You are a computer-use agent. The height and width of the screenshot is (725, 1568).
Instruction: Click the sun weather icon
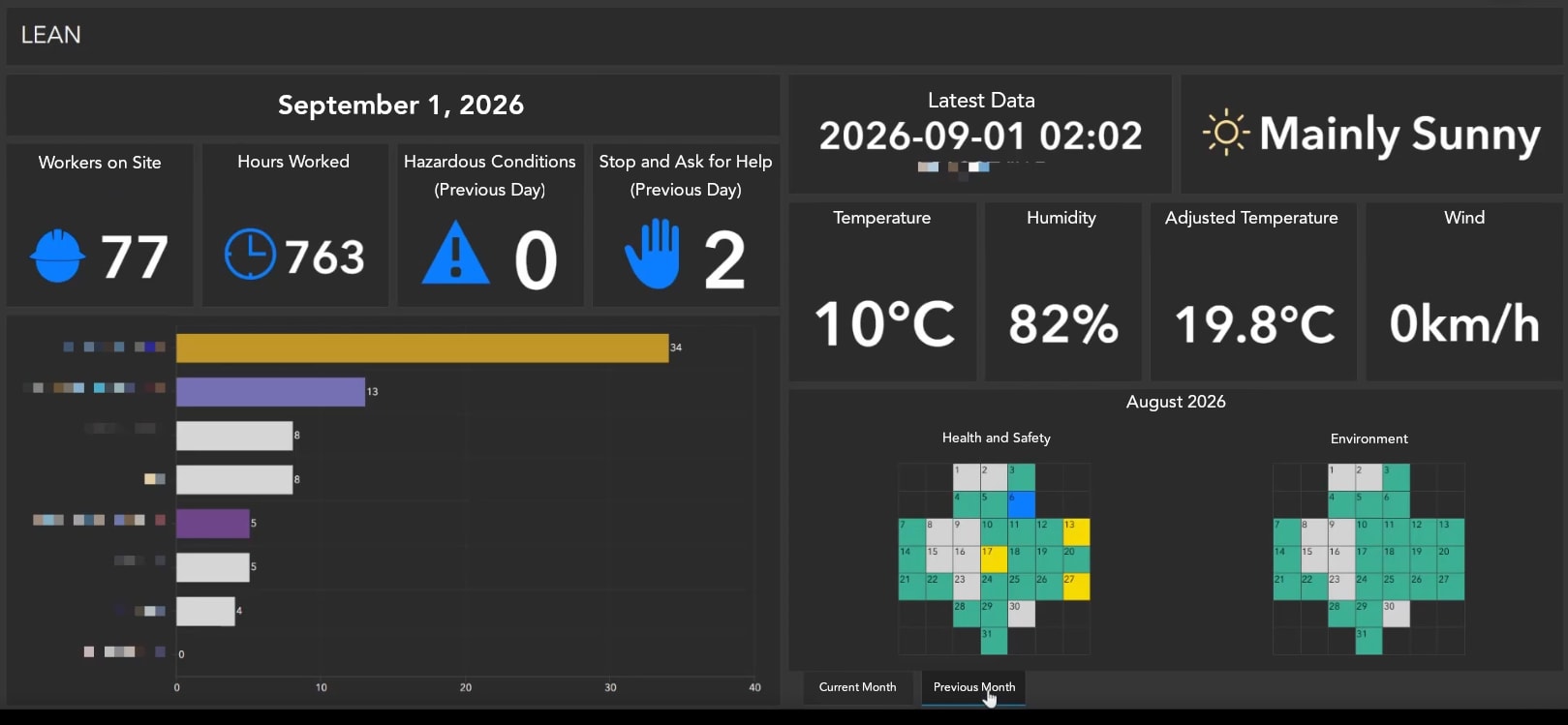tap(1226, 133)
